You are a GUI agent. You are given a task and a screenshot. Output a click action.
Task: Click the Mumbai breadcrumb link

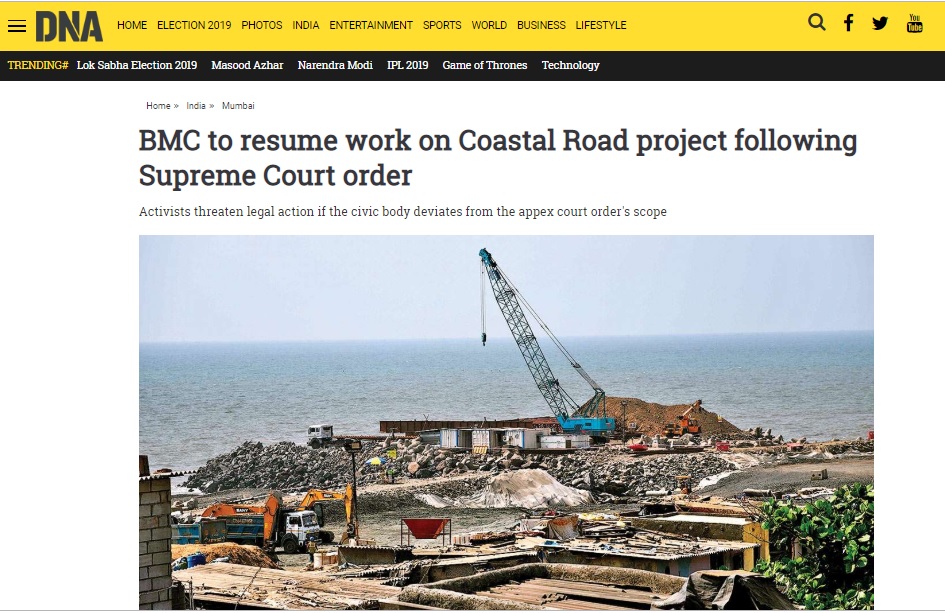[238, 105]
